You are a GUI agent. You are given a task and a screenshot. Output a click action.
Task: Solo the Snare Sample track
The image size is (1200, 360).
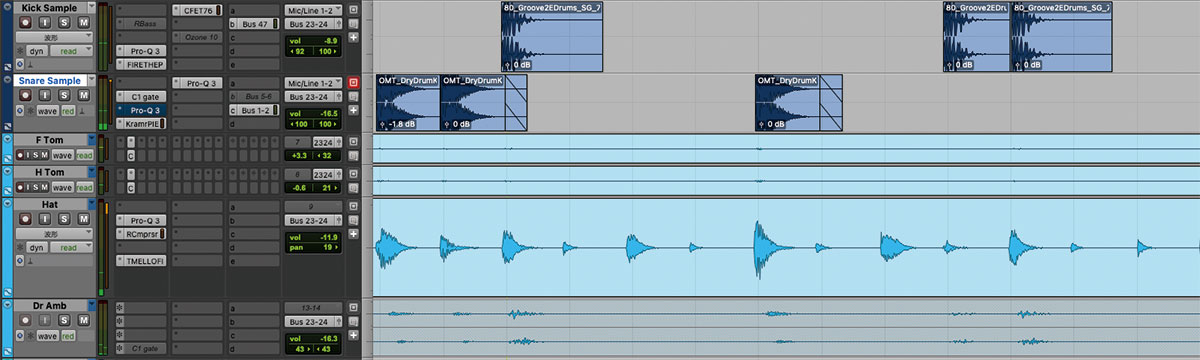tap(64, 95)
